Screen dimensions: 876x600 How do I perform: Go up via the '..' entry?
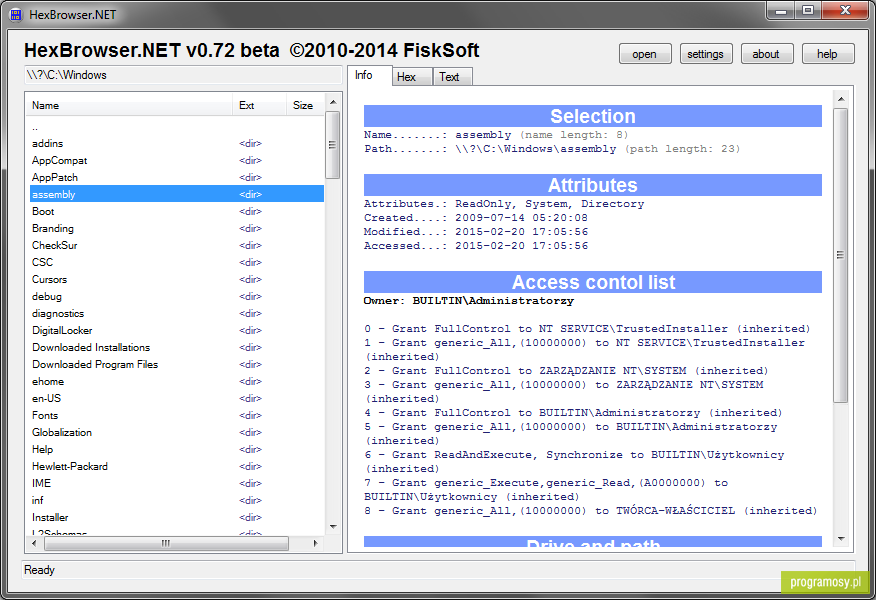pyautogui.click(x=177, y=127)
